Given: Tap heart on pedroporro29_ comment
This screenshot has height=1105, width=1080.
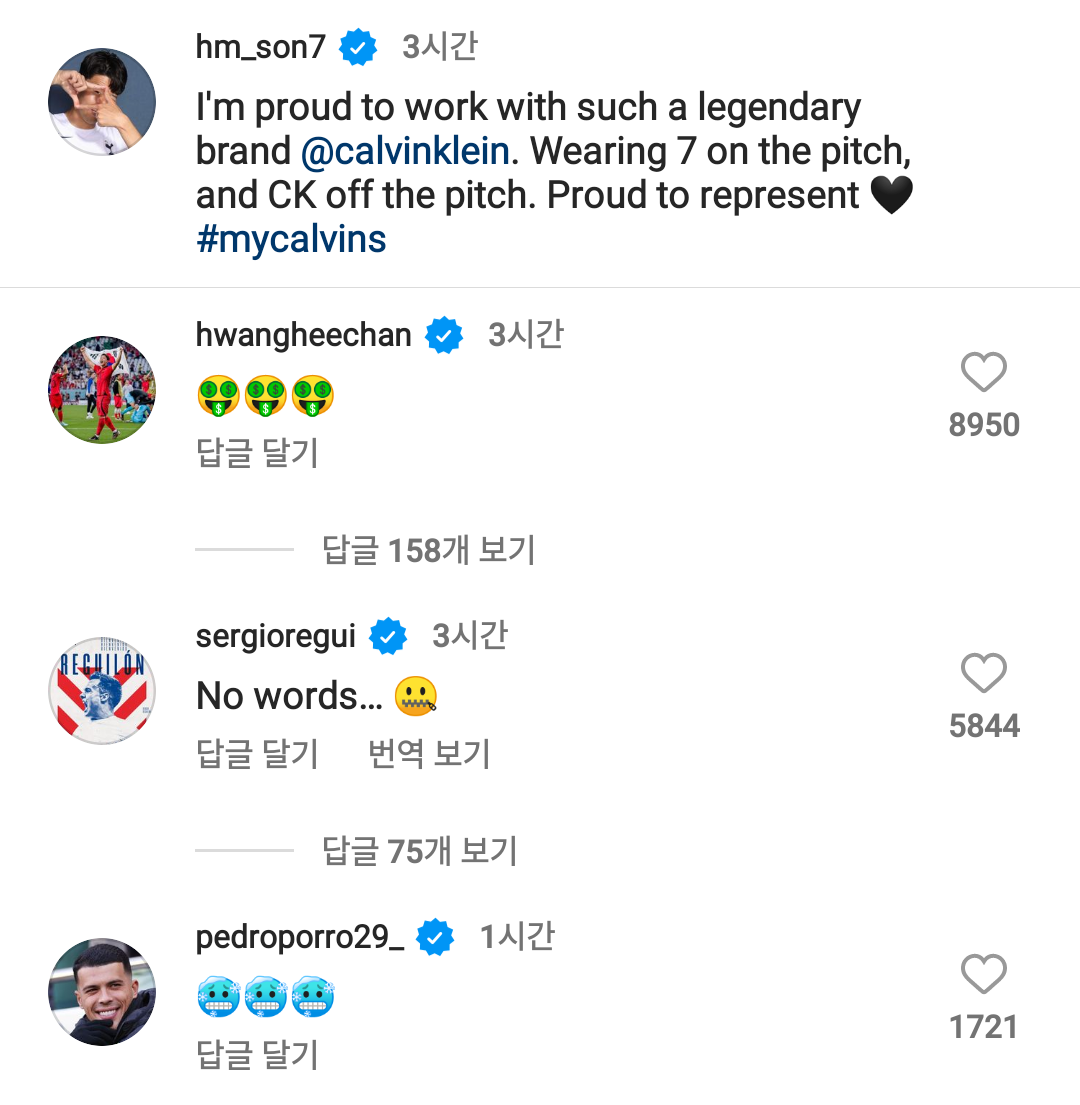Looking at the screenshot, I should [983, 973].
